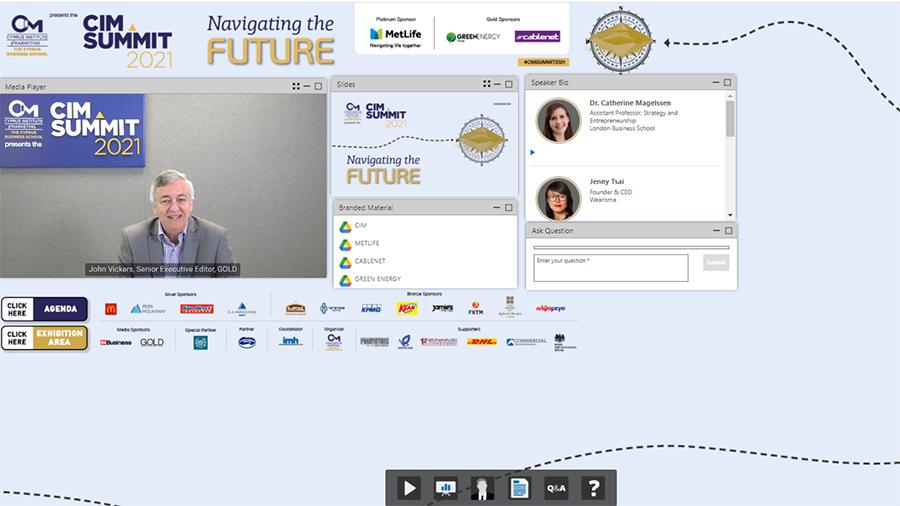Expand Slides panel to full screen
Image resolution: width=900 pixels, height=506 pixels.
point(487,84)
